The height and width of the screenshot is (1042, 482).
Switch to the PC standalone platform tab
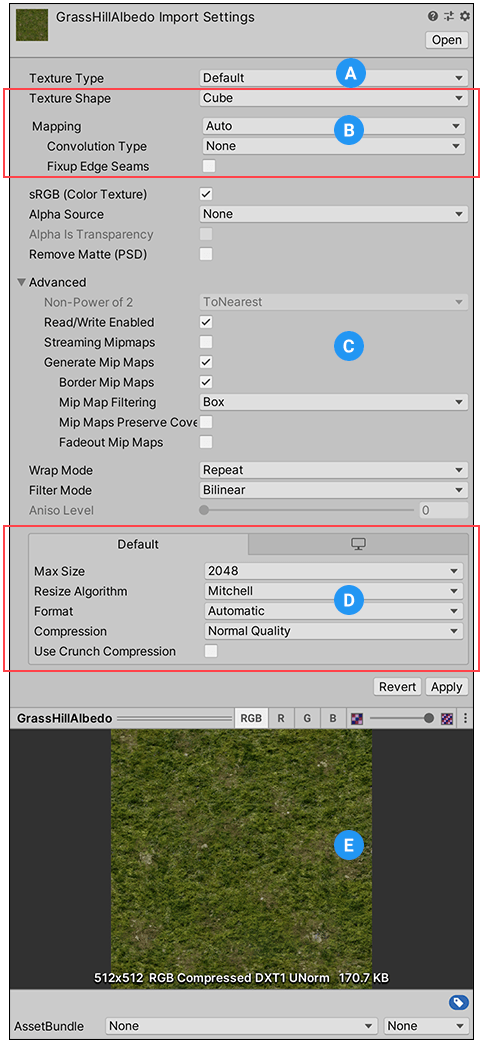(x=358, y=544)
